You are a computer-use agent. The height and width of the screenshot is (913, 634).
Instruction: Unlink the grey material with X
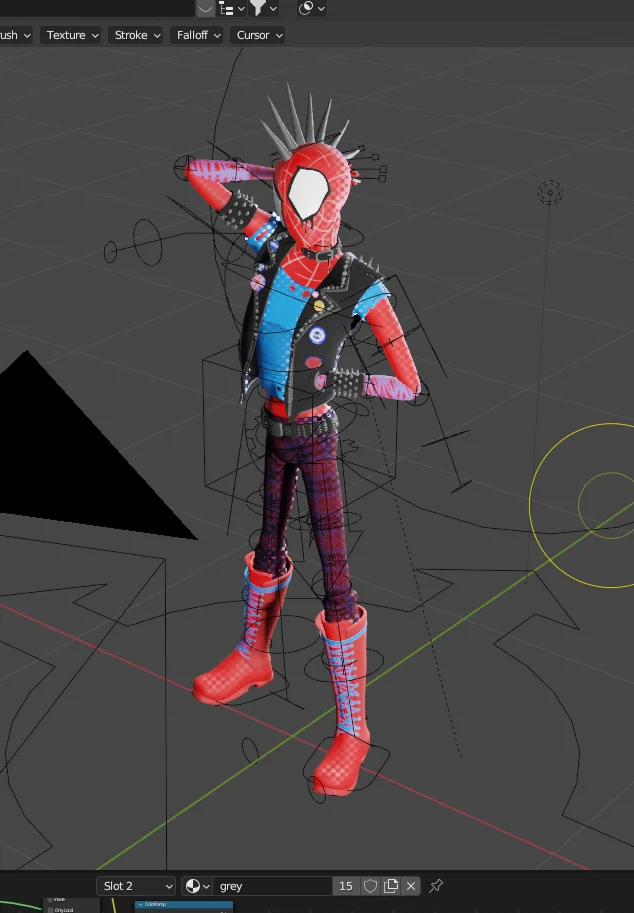[x=411, y=886]
